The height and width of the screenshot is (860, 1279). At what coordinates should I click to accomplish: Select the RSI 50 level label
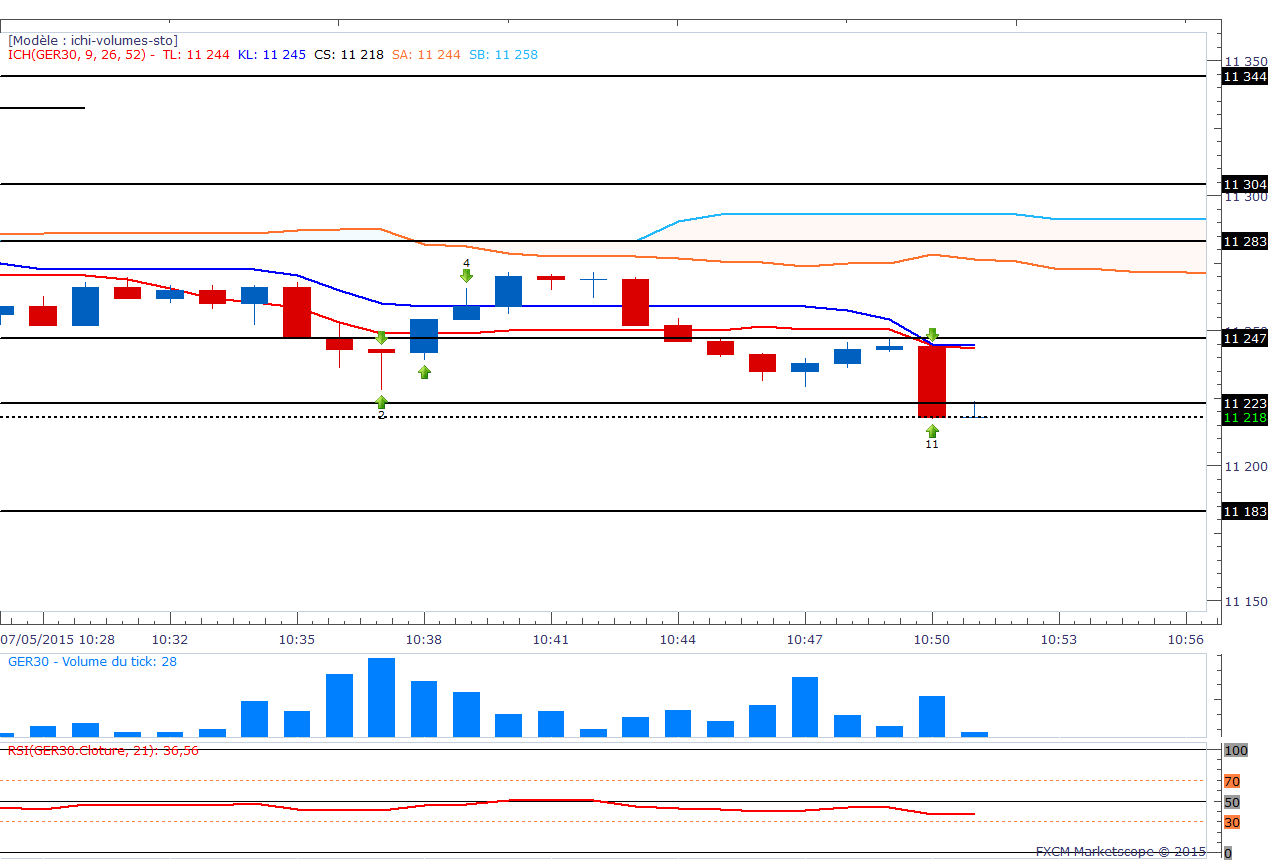coord(1232,802)
